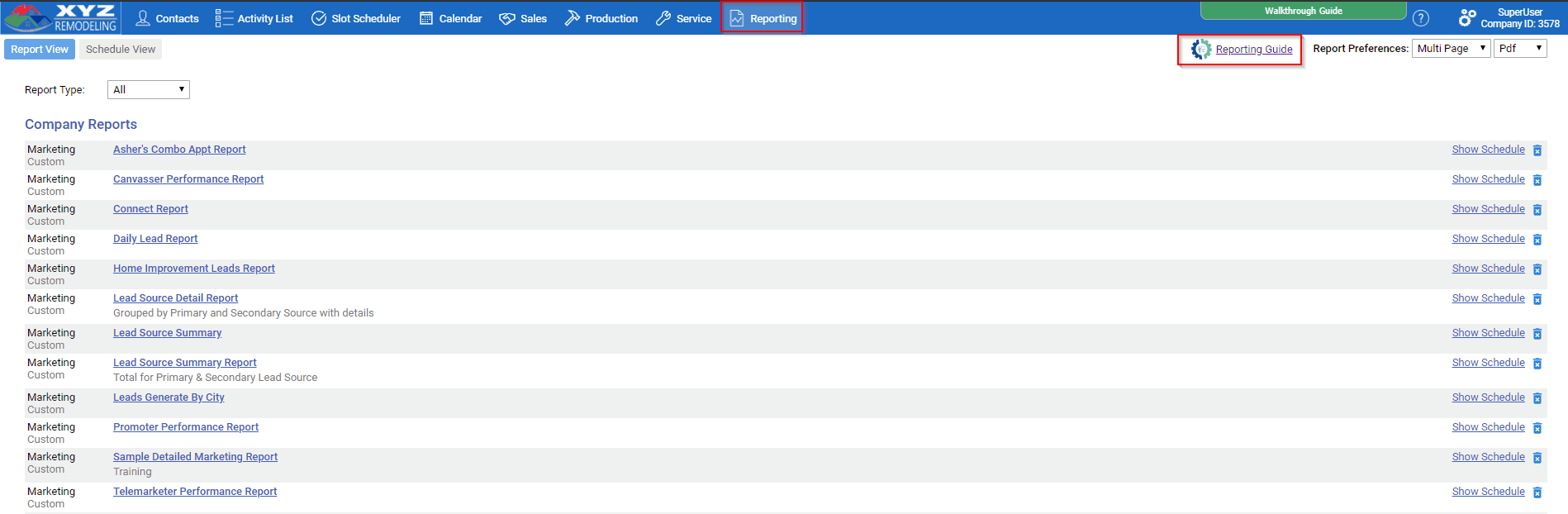Open the Connect Report link

click(x=150, y=209)
